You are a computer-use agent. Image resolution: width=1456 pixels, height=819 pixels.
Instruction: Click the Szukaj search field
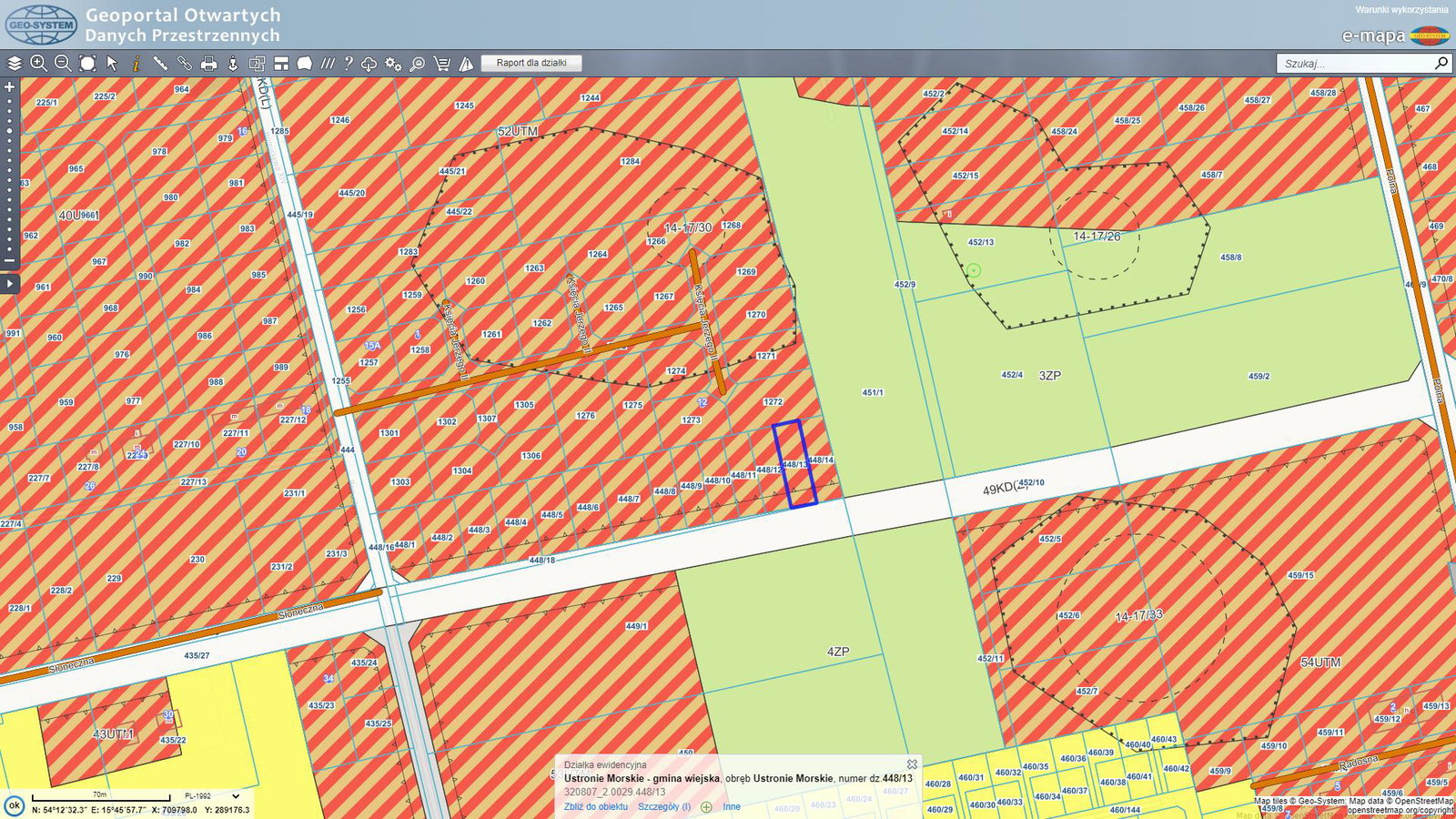(x=1354, y=64)
